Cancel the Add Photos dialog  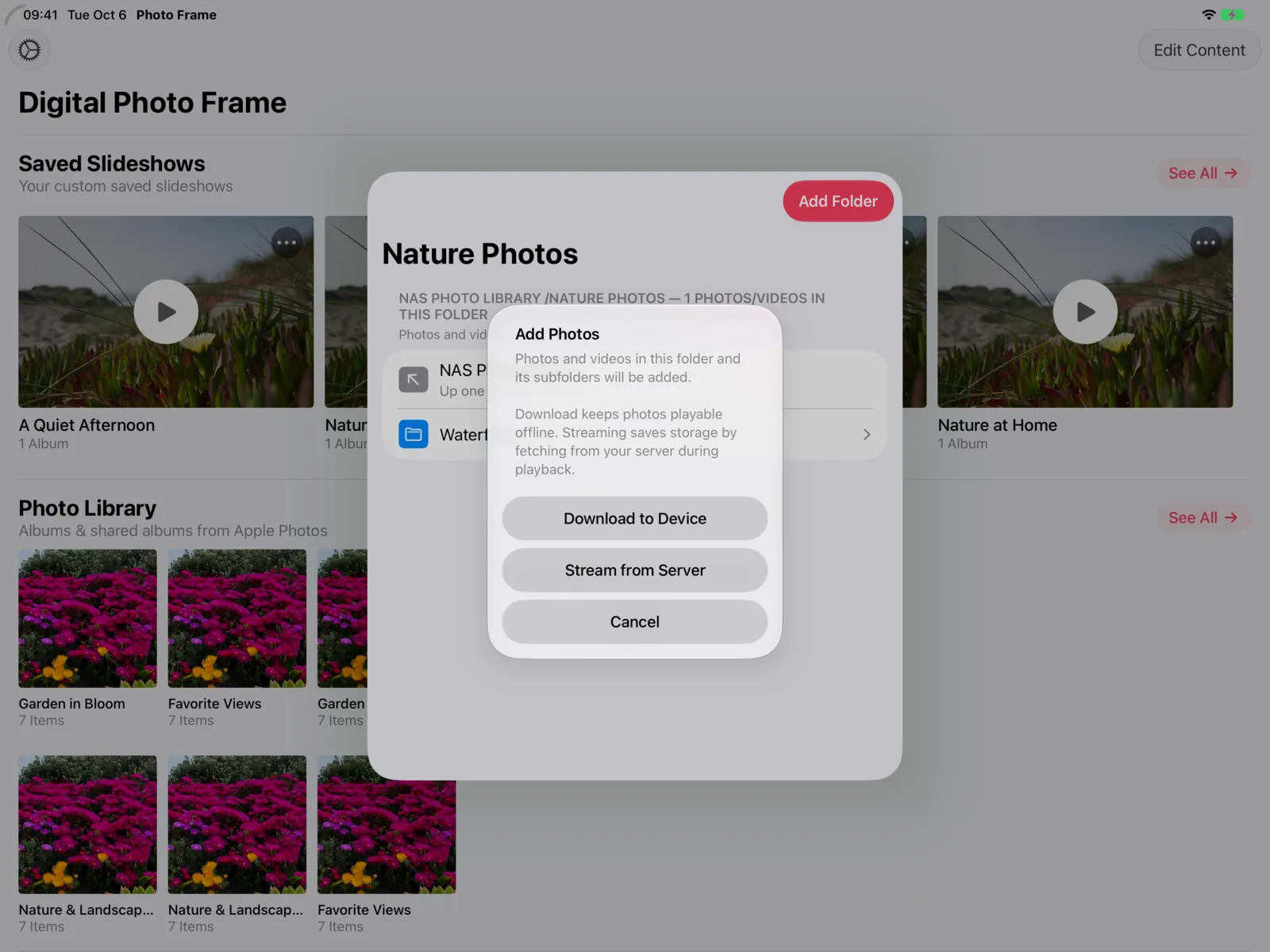[635, 622]
